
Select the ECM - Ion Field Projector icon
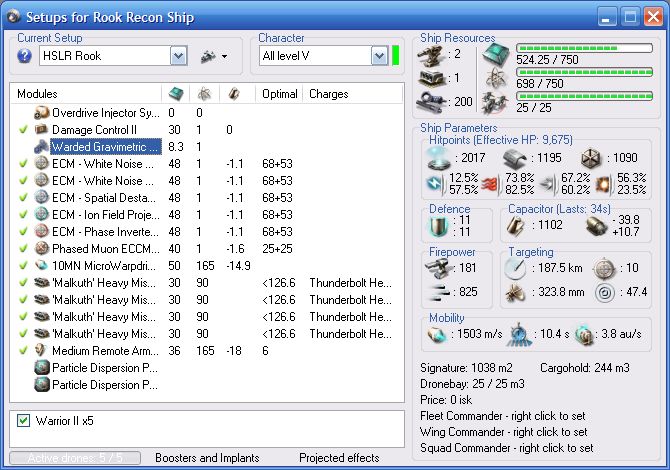(41, 214)
